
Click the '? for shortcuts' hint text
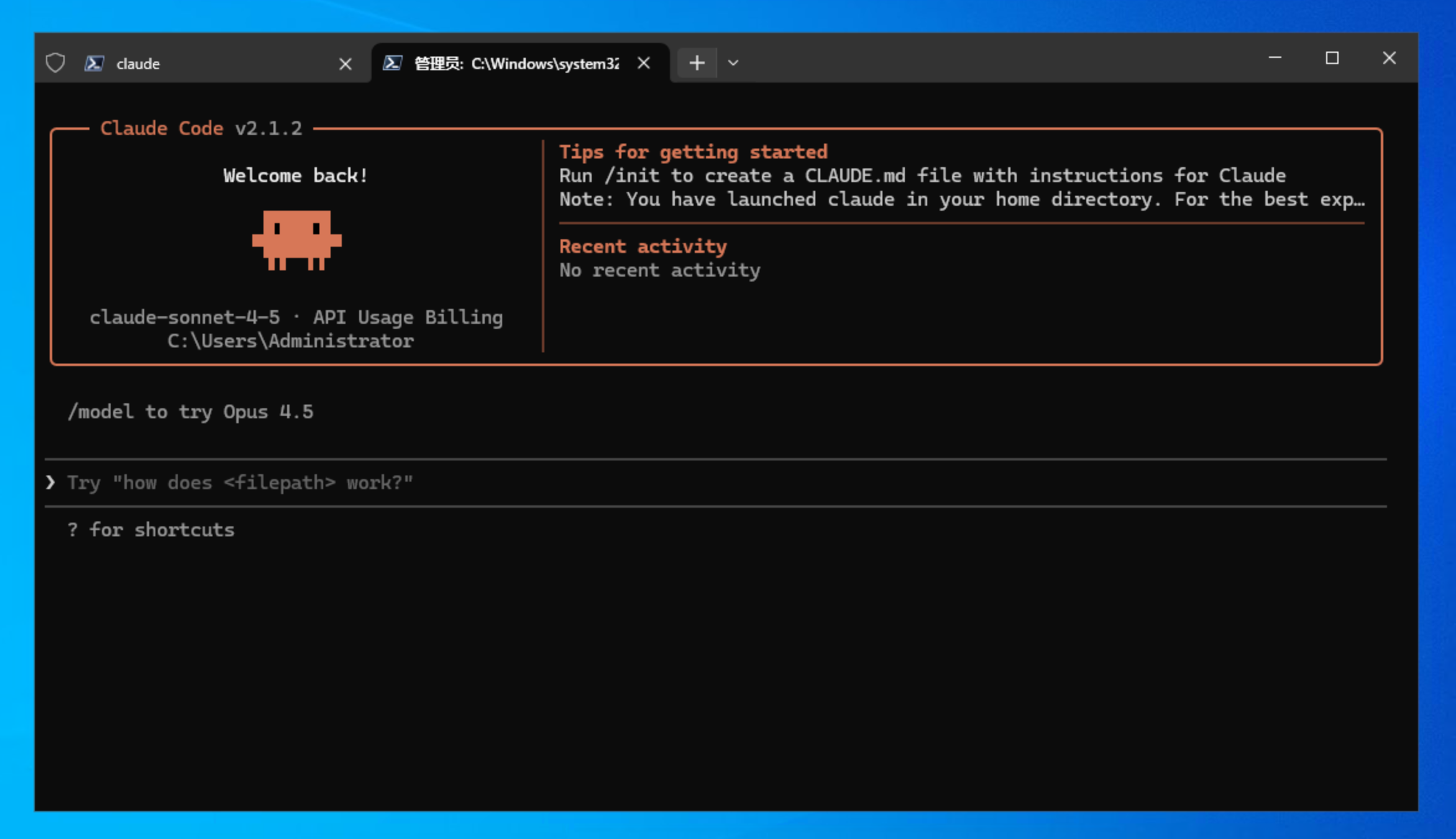coord(151,529)
